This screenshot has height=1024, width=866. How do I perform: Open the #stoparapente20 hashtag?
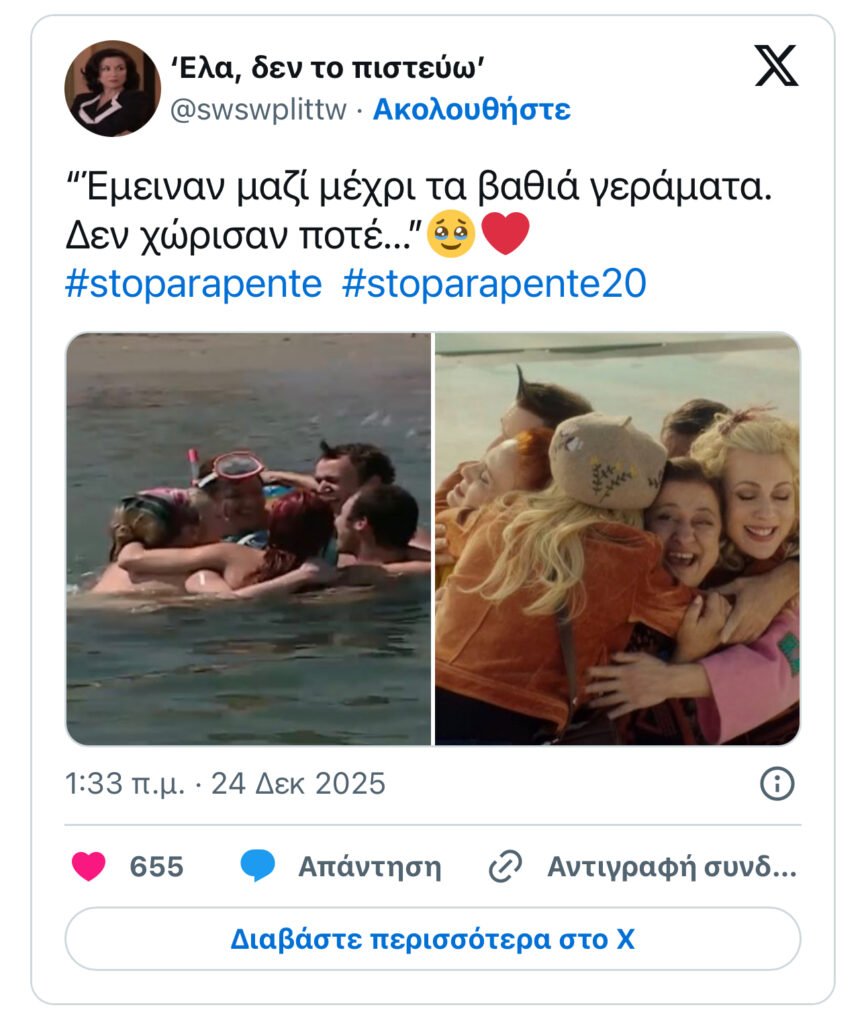(494, 283)
